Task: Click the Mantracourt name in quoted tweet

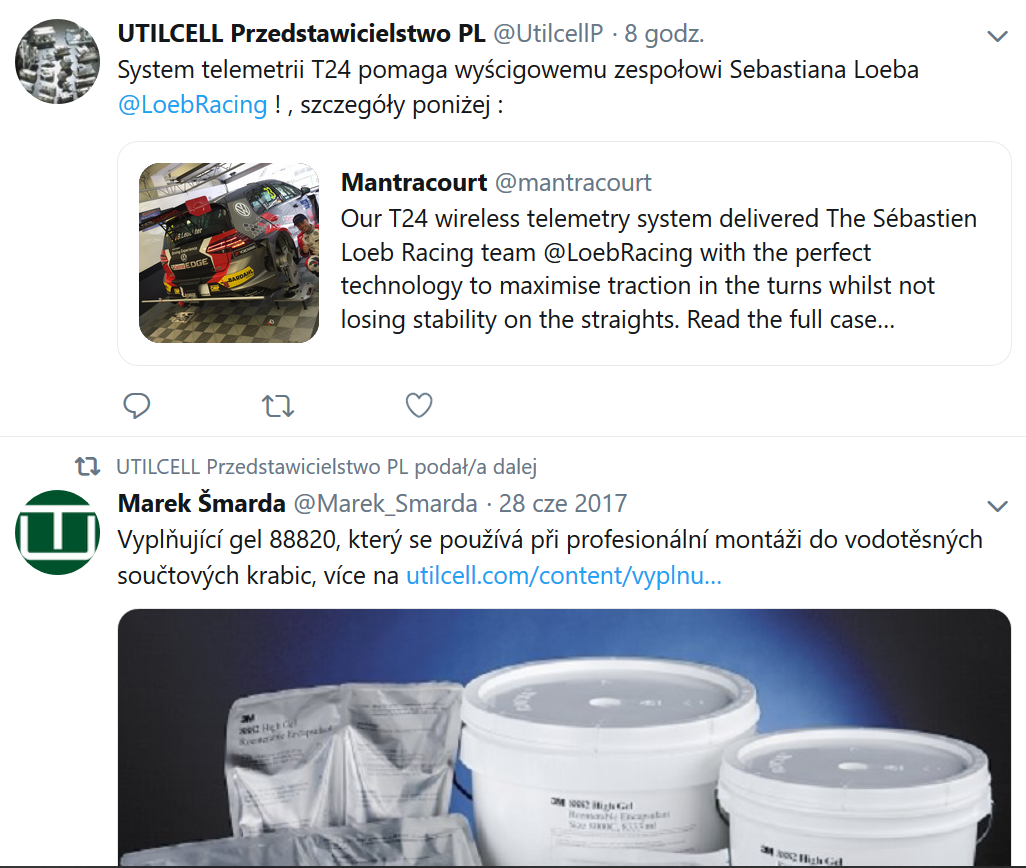Action: (414, 182)
